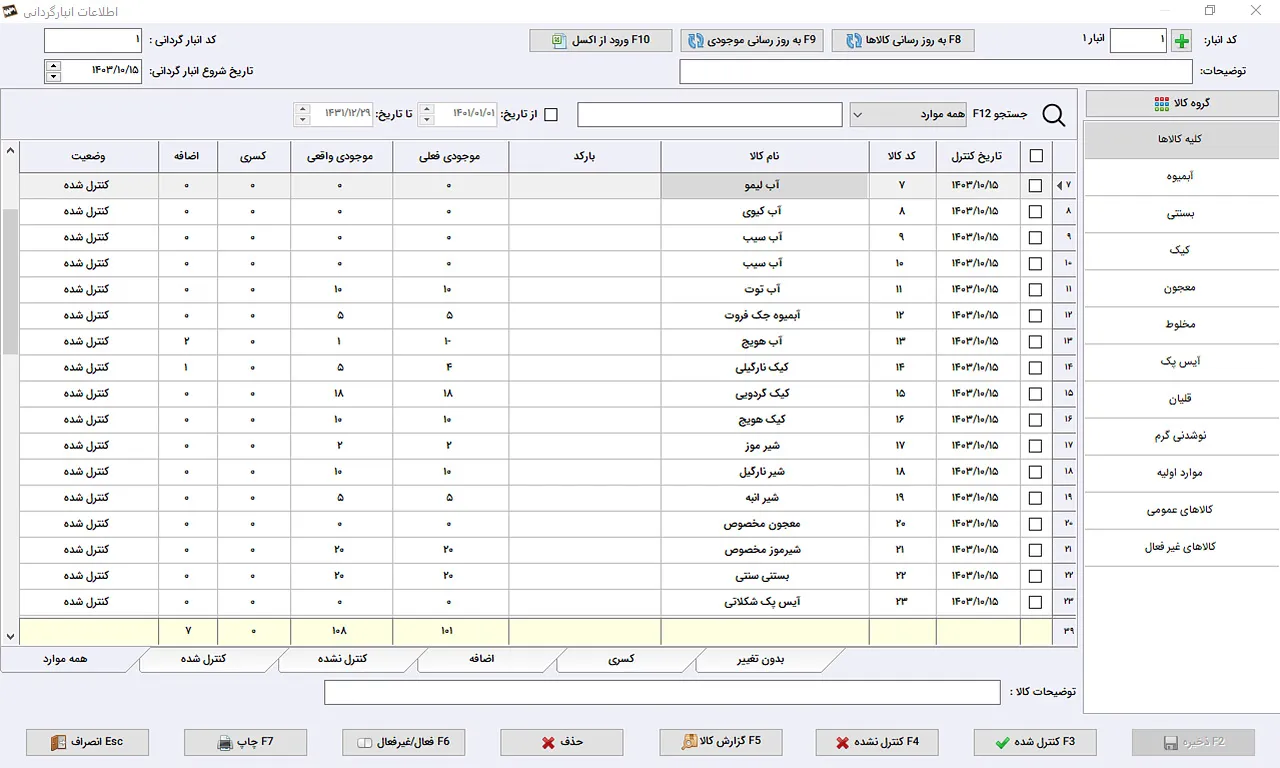Select کالاهای غیر فعال in sidebar

(1182, 547)
